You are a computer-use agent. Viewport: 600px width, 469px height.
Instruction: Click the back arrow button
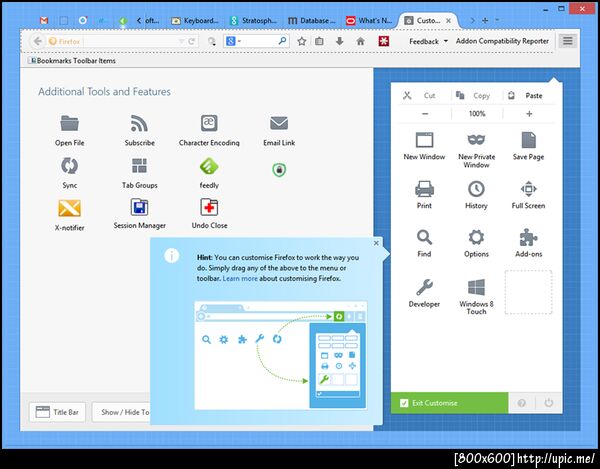(37, 41)
